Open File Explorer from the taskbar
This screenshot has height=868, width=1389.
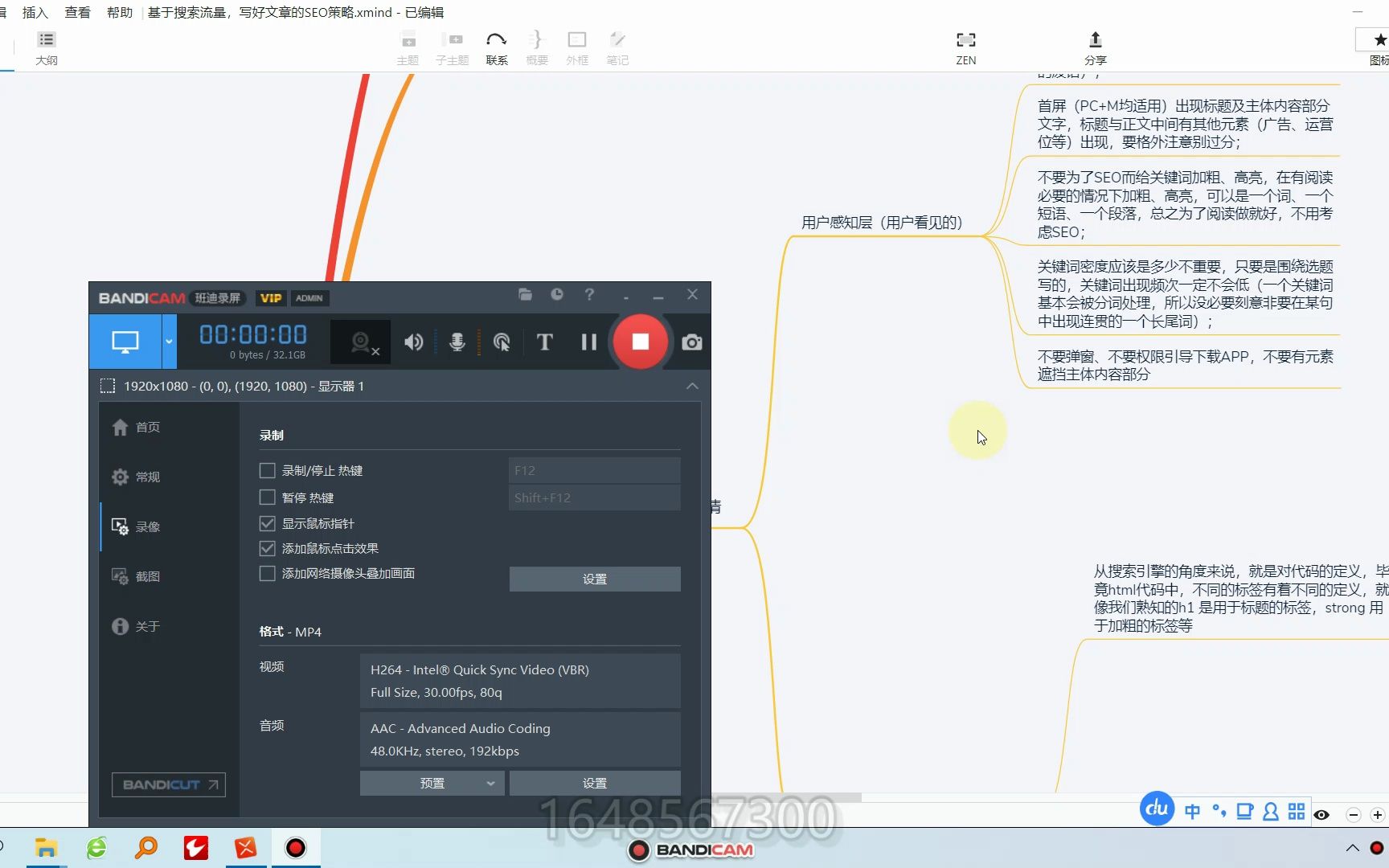coord(46,848)
